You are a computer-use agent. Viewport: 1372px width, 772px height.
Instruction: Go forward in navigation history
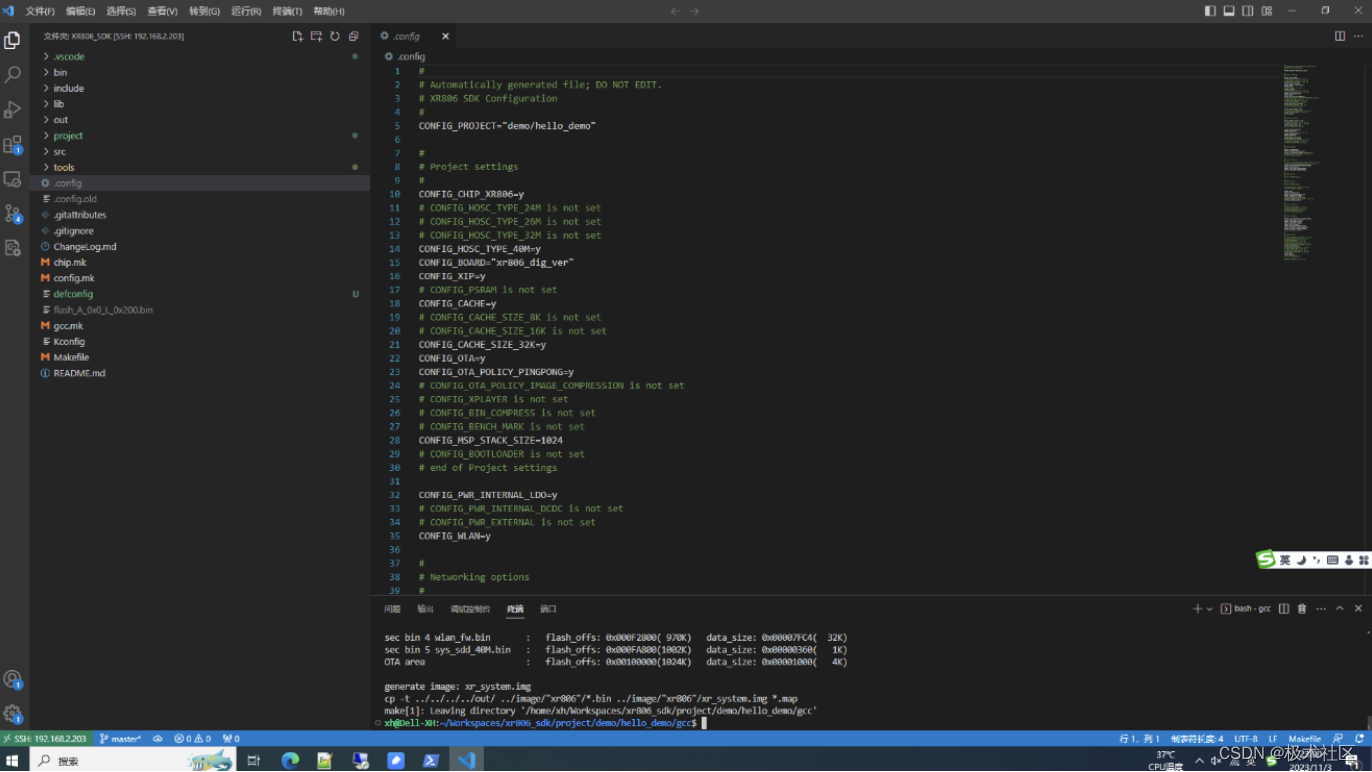coord(695,11)
